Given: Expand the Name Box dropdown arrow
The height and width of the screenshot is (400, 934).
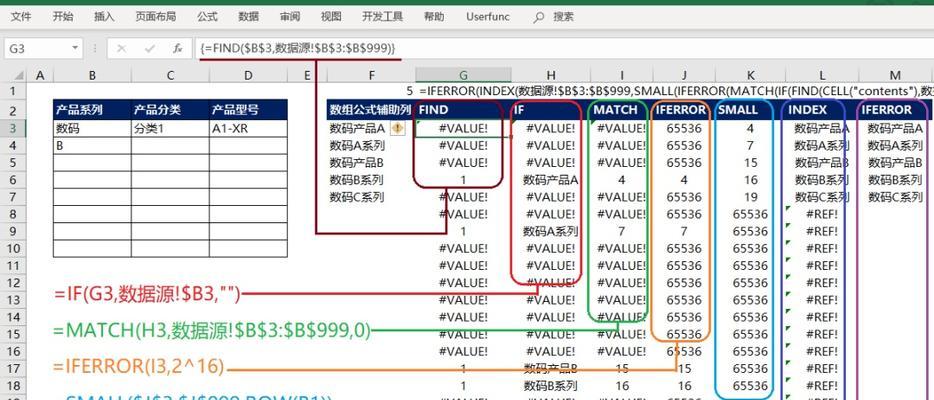Looking at the screenshot, I should (x=76, y=48).
